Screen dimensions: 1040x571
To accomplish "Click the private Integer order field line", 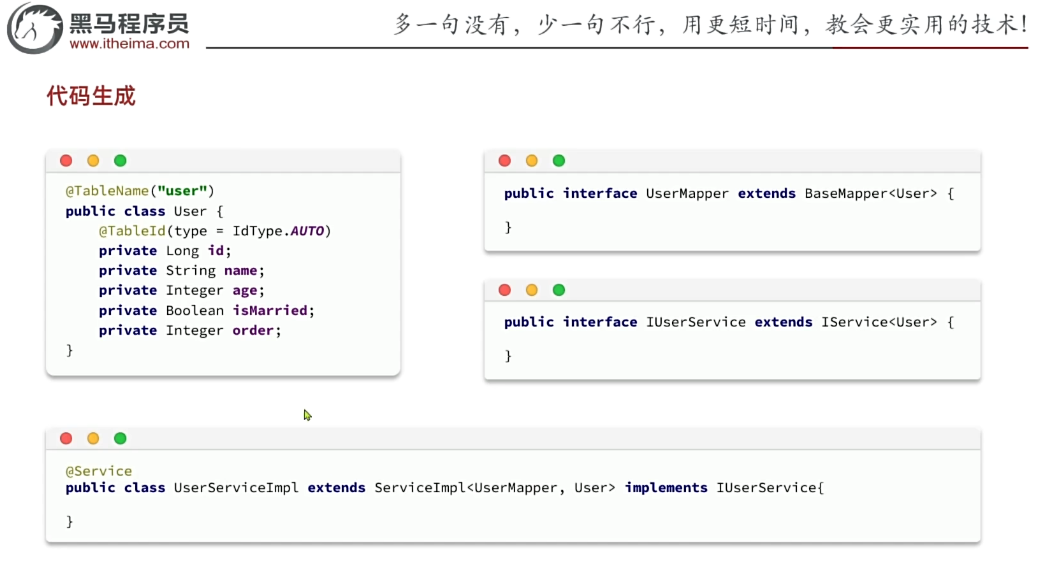I will 190,330.
